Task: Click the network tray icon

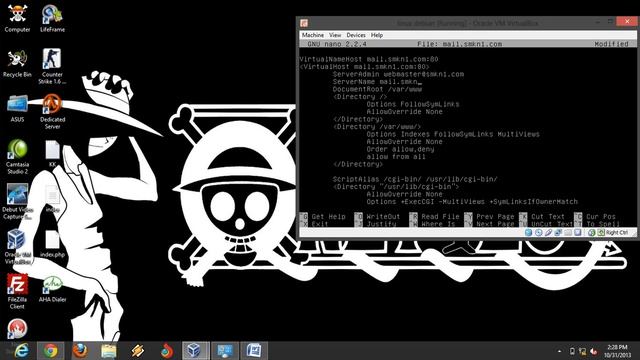Action: point(582,351)
